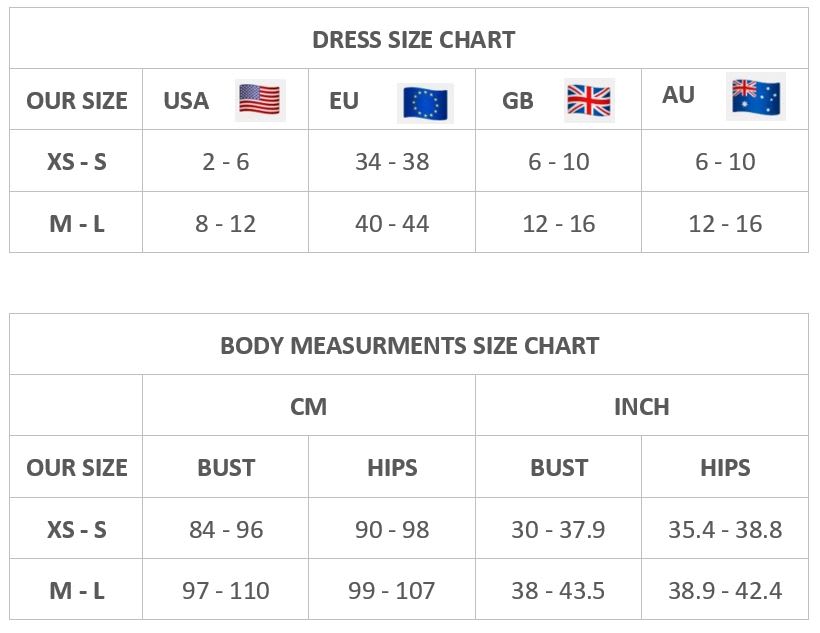Select the "90 - 98" hips measurement cell
The height and width of the screenshot is (633, 820).
pos(391,529)
